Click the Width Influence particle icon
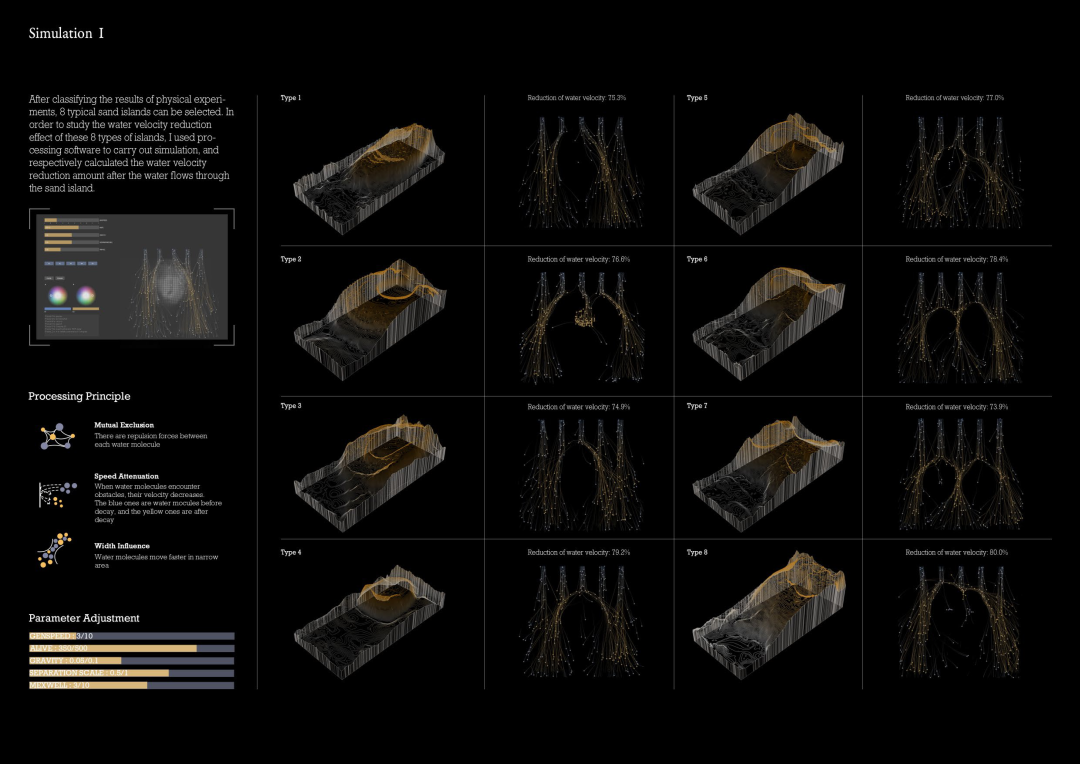 pyautogui.click(x=57, y=551)
